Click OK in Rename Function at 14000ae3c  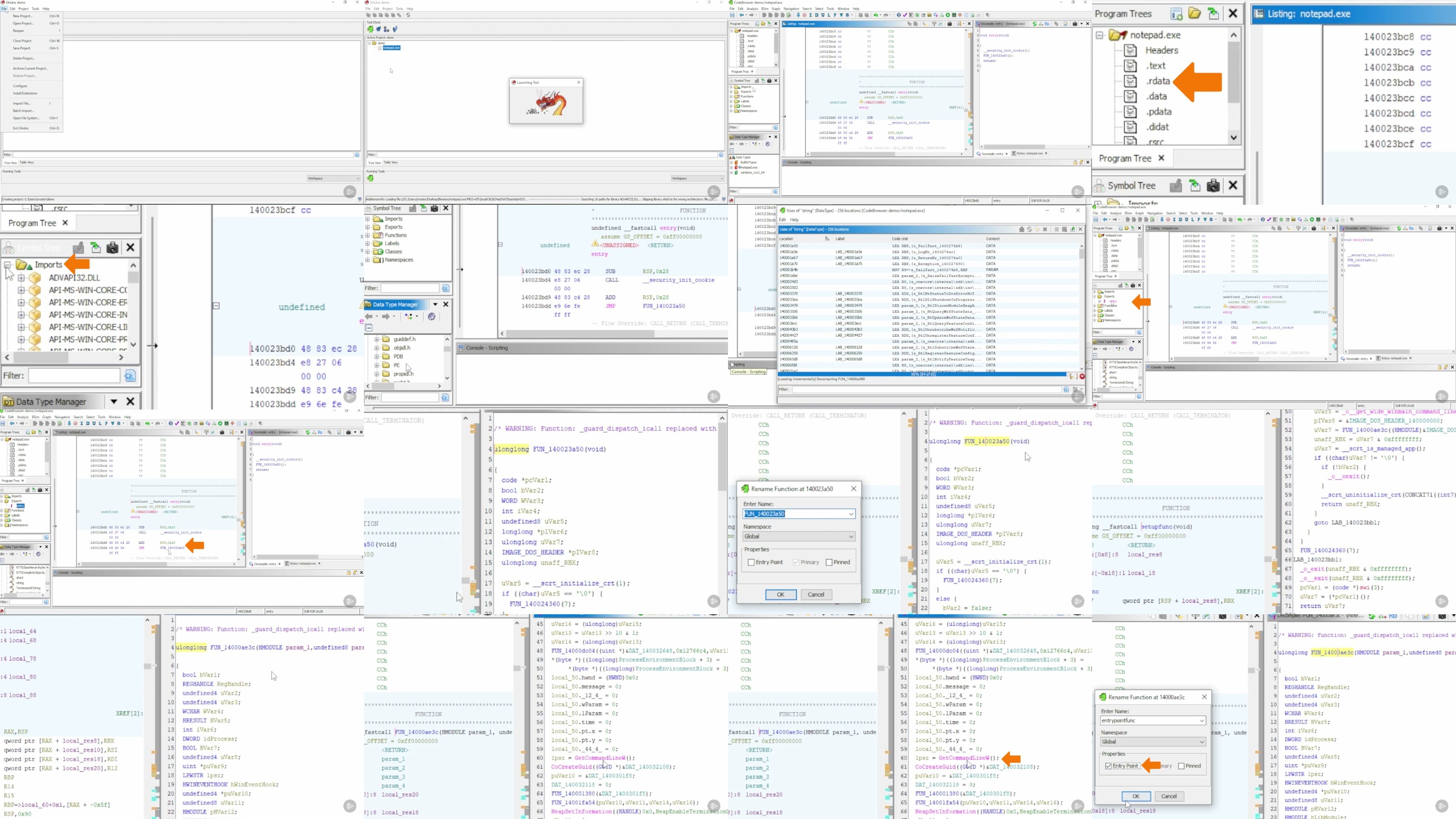1136,796
